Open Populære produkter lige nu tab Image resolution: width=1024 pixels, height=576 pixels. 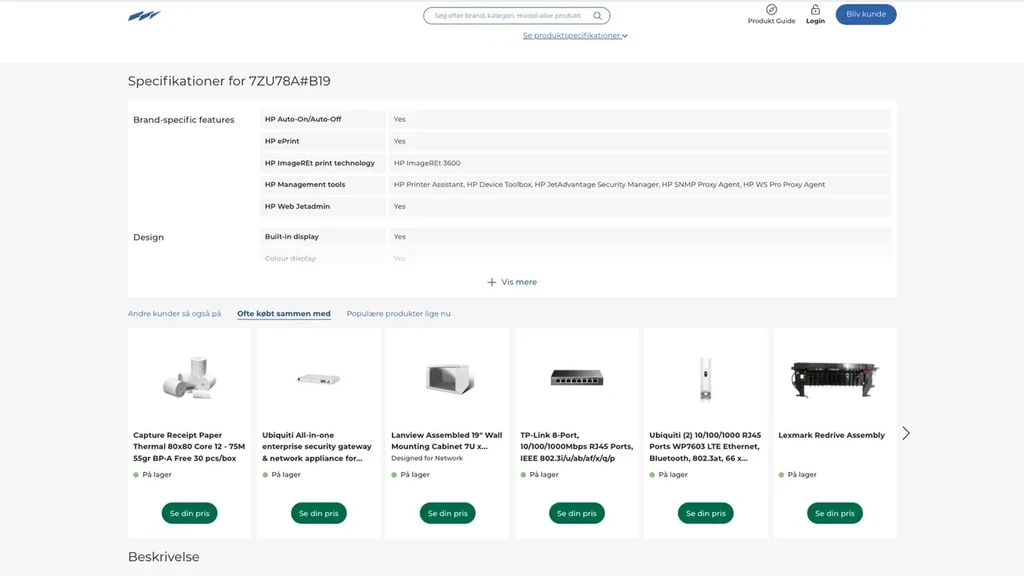pos(398,313)
